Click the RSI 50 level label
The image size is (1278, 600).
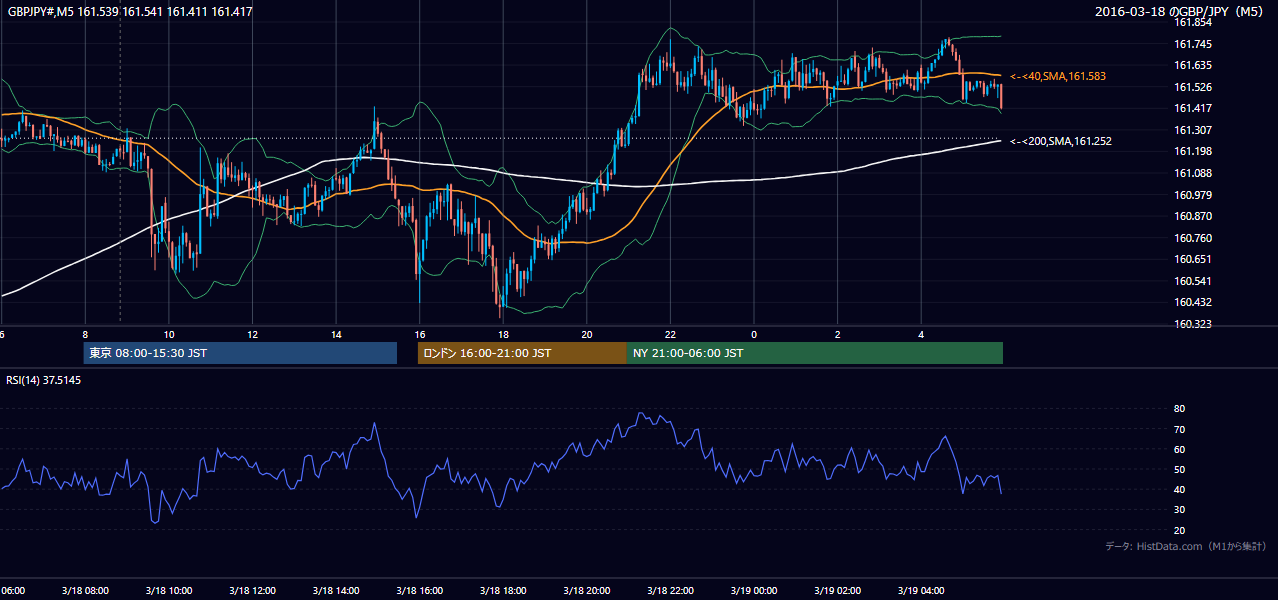(1179, 469)
